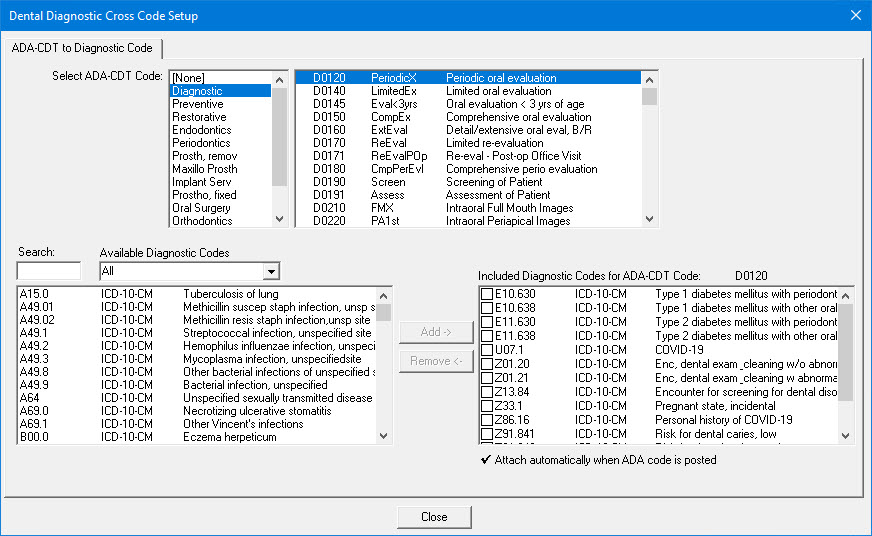Click the Search input field
Screen dimensions: 872x536
click(49, 271)
